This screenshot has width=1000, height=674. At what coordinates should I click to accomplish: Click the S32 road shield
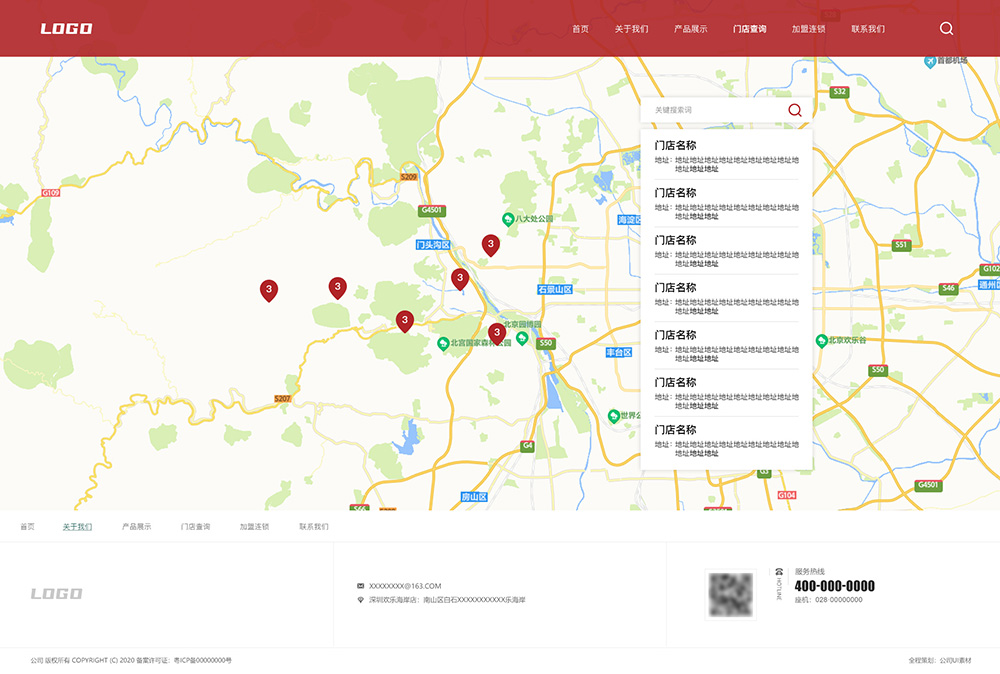pos(839,92)
